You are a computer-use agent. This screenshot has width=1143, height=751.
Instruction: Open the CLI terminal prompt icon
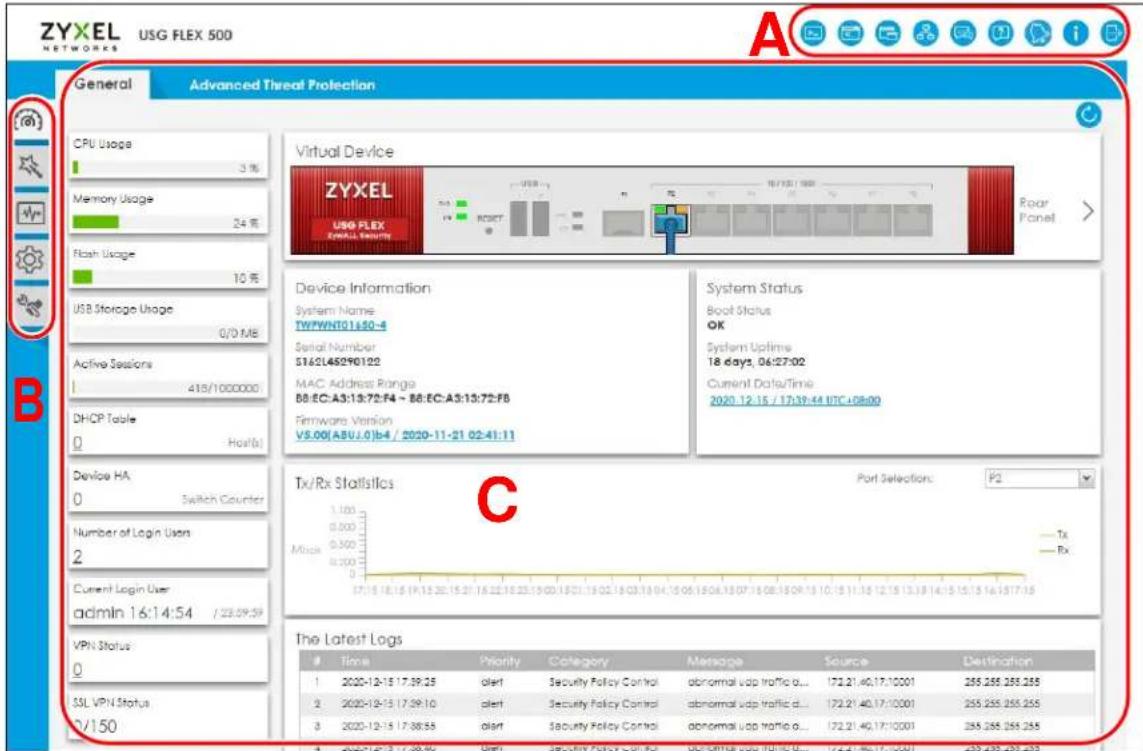(813, 33)
